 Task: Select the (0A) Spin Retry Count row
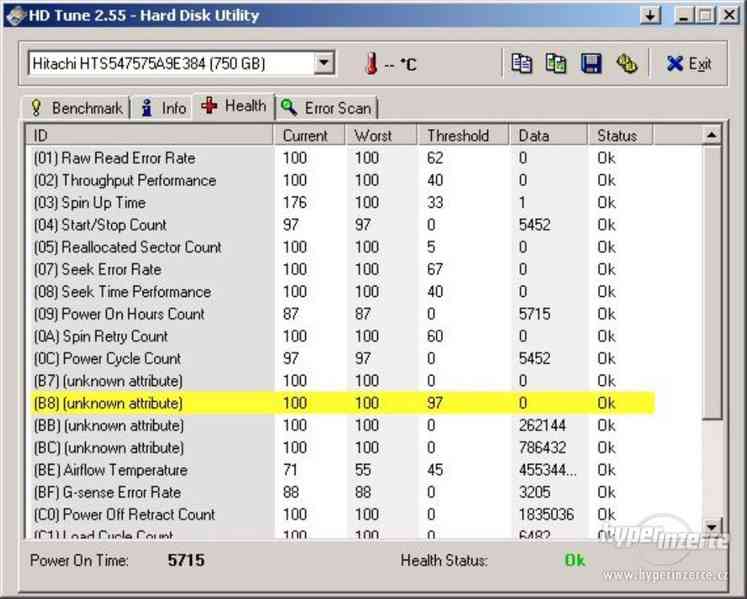click(x=341, y=336)
